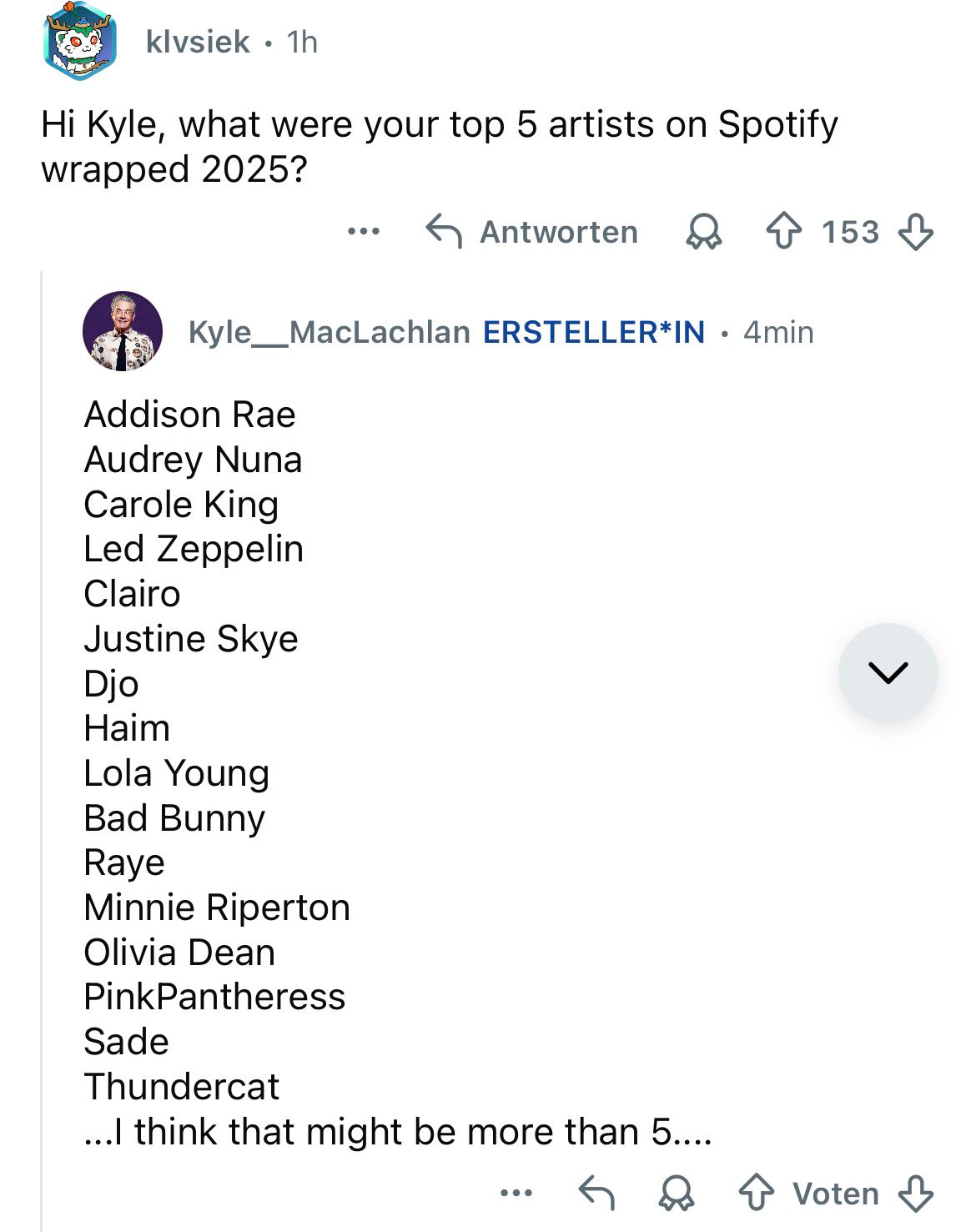Open more options for Kyle's reply
The width and height of the screenshot is (976, 1232).
tap(516, 1194)
